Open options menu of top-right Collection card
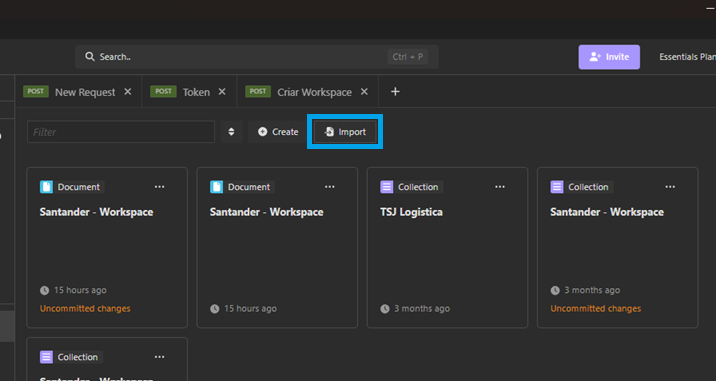716x381 pixels. point(670,187)
